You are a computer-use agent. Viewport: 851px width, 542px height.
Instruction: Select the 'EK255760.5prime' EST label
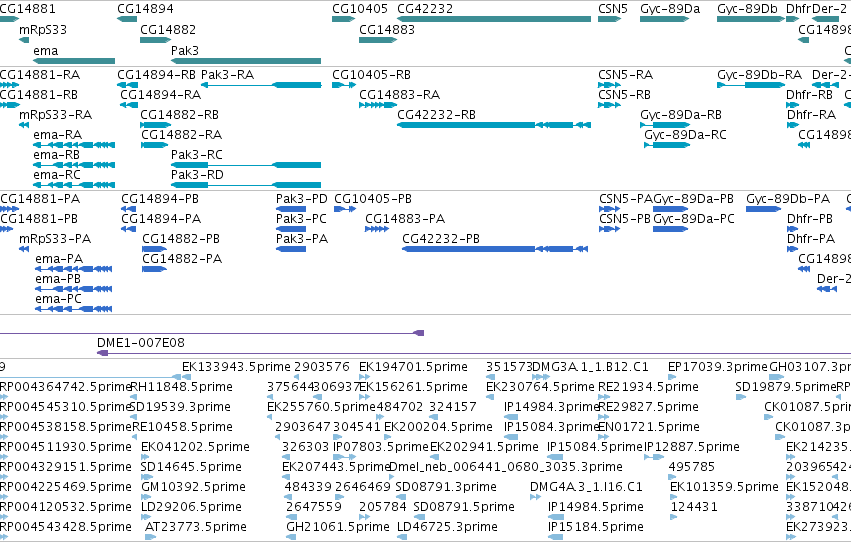321,407
